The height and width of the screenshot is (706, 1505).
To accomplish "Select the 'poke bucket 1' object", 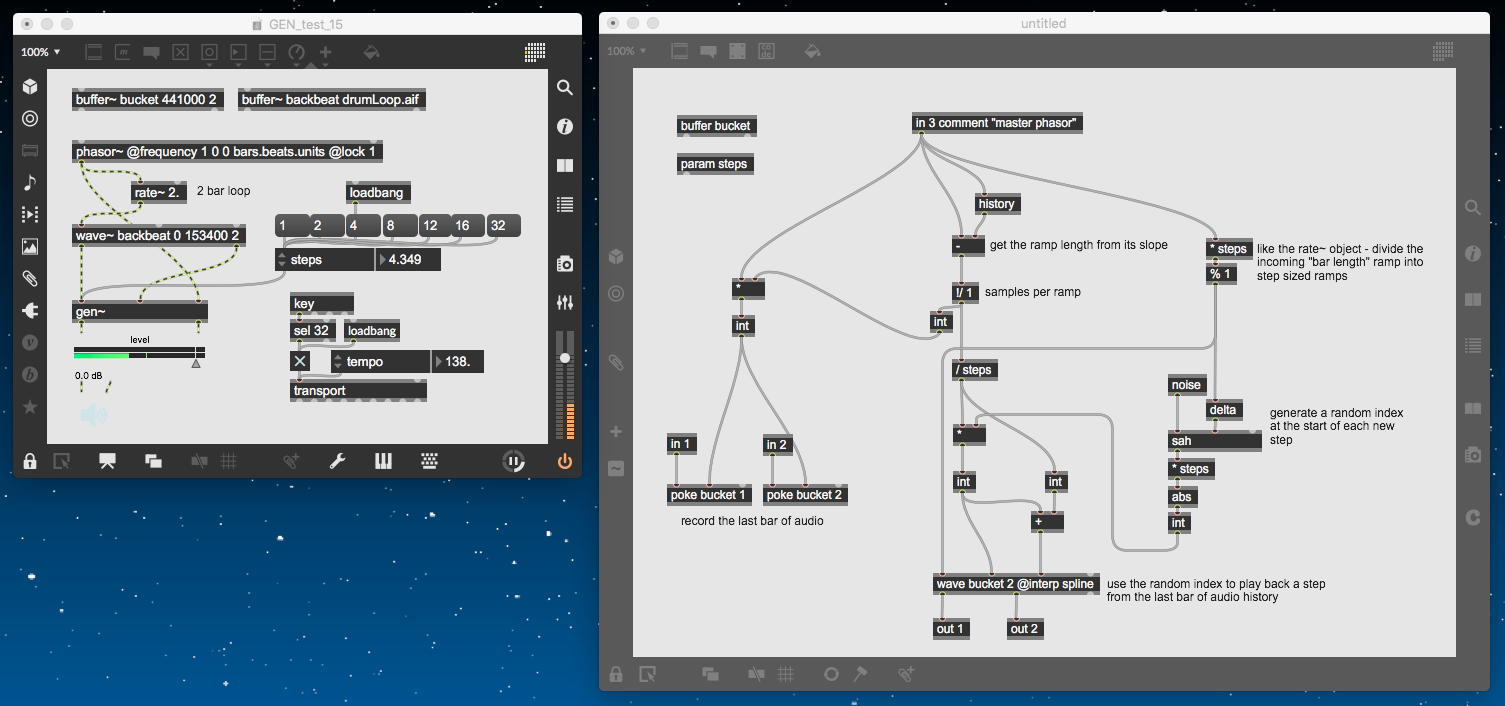I will point(708,494).
